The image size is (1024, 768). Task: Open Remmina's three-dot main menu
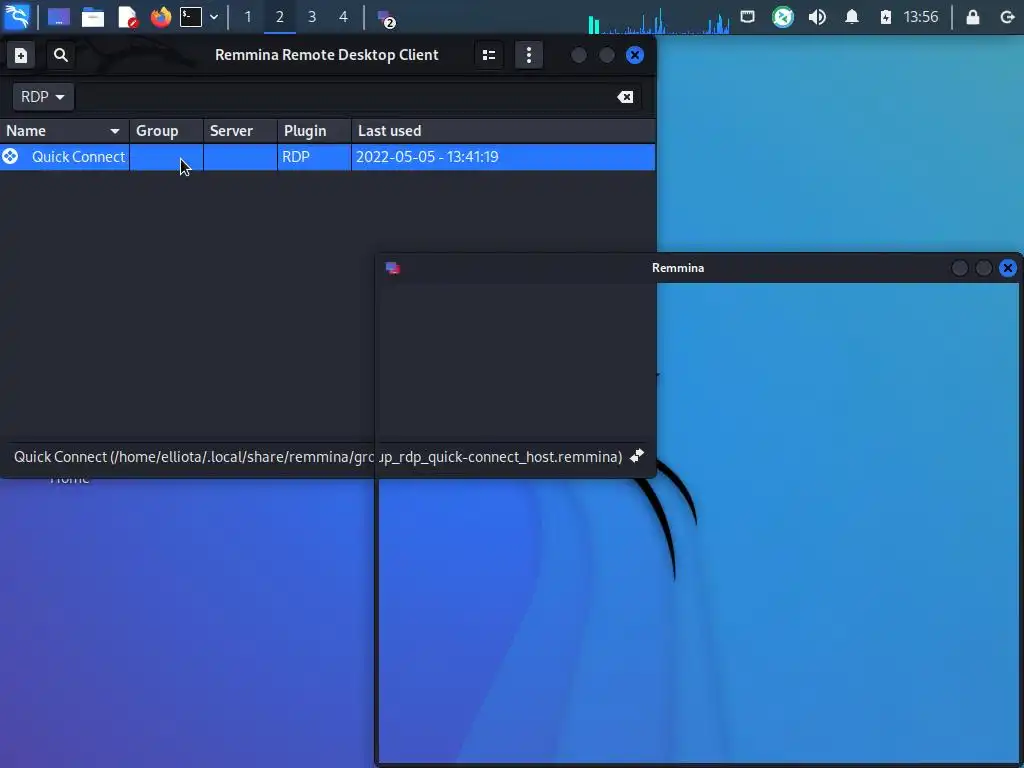[x=529, y=56]
